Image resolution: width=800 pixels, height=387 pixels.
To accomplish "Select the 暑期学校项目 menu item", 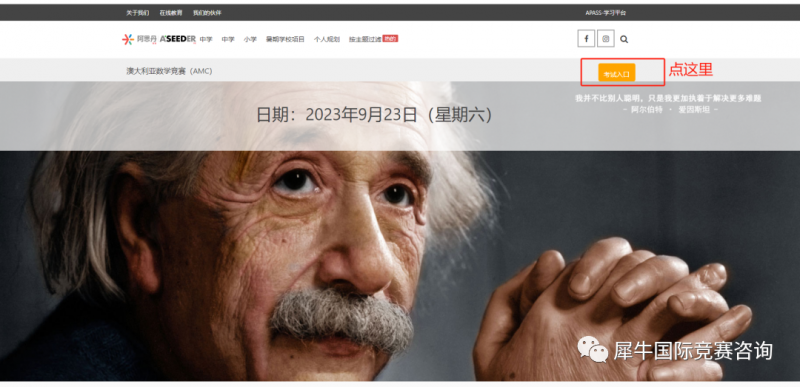I will pos(285,39).
